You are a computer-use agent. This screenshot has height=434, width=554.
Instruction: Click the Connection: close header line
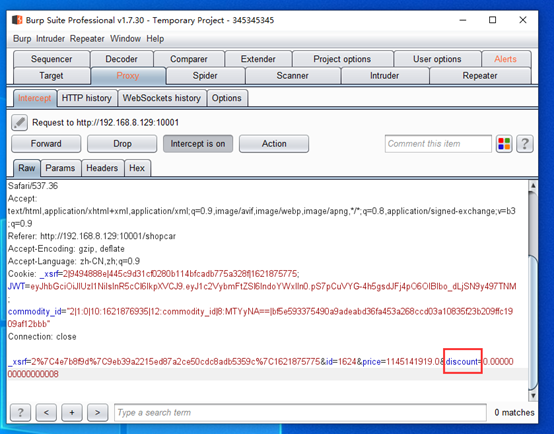pyautogui.click(x=42, y=336)
